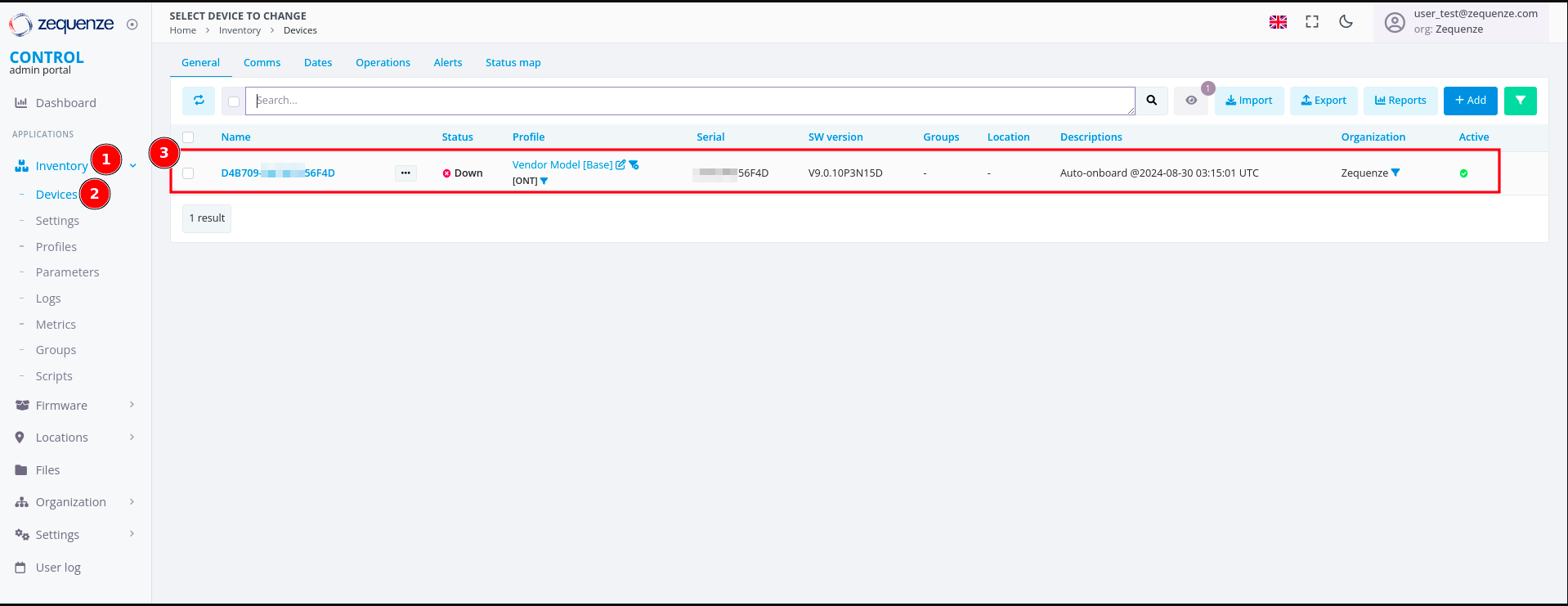This screenshot has width=1568, height=606.
Task: Open the three-dots menu for device row
Action: 405,173
